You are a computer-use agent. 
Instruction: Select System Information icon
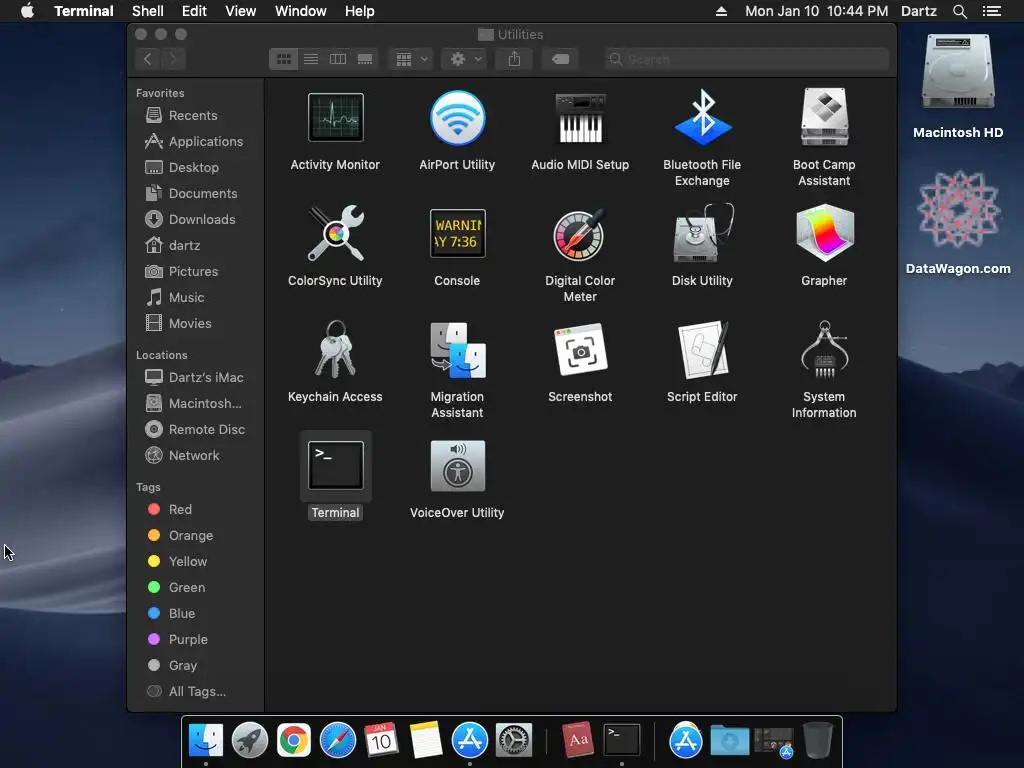(824, 349)
